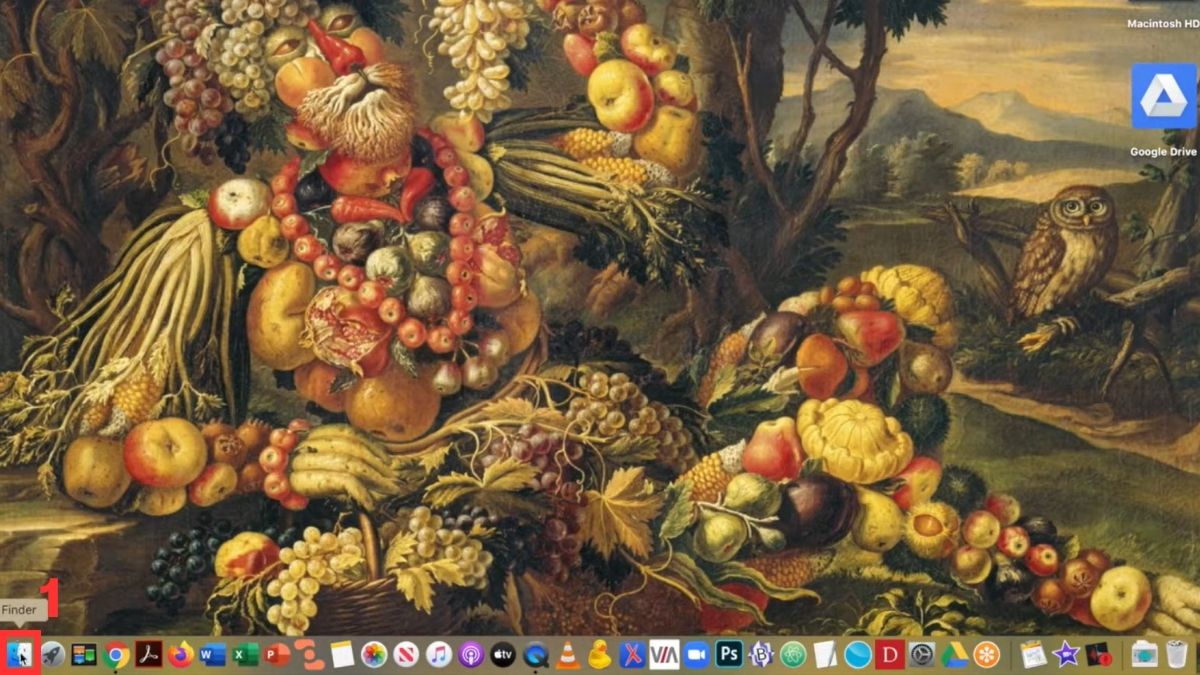This screenshot has height=675, width=1200.
Task: Launch Launchpad from the Dock
Action: pyautogui.click(x=53, y=655)
